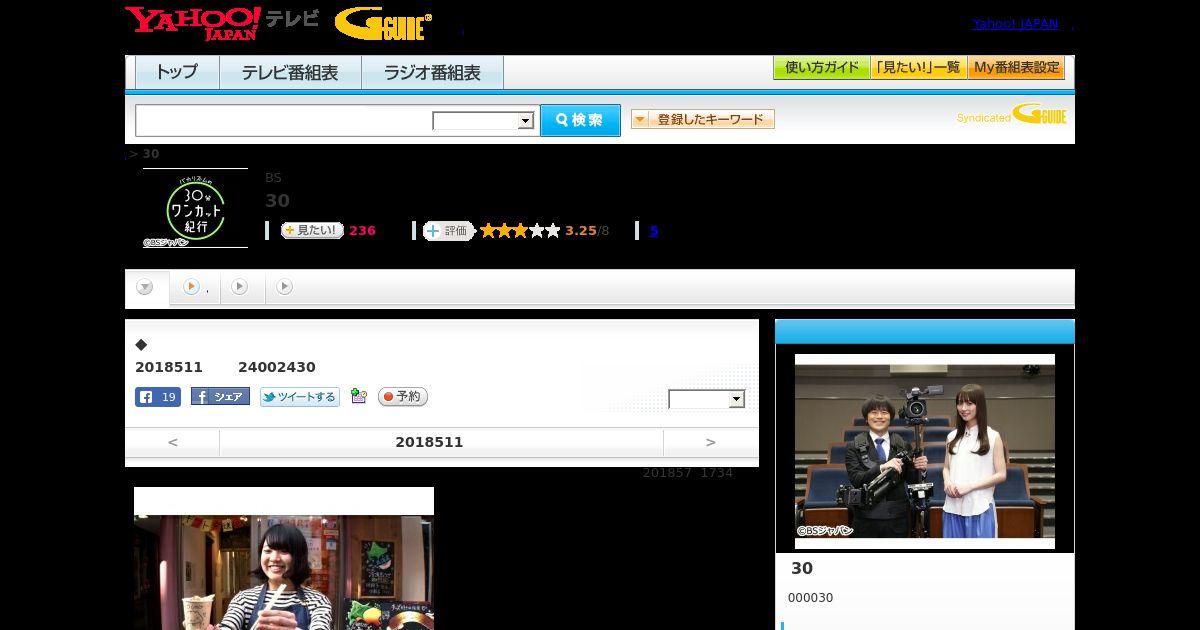Click the 見たい! button

click(x=312, y=230)
